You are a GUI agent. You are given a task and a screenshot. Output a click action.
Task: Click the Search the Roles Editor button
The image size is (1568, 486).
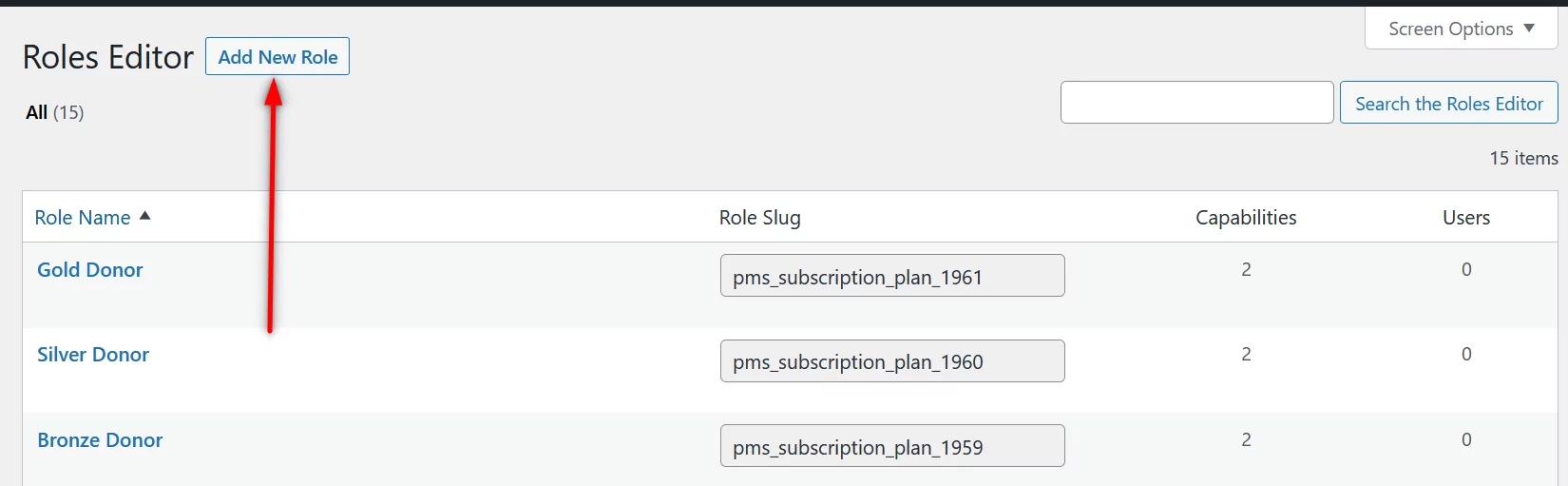[1448, 104]
